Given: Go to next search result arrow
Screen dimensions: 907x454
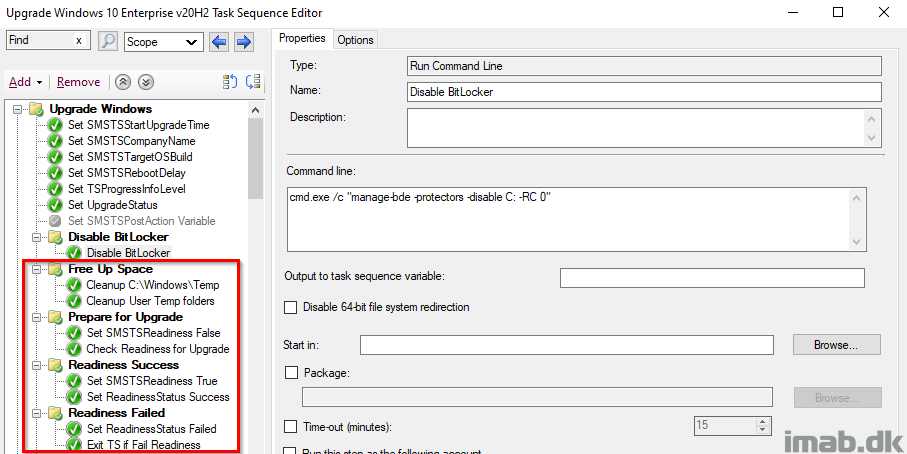Looking at the screenshot, I should coord(244,42).
